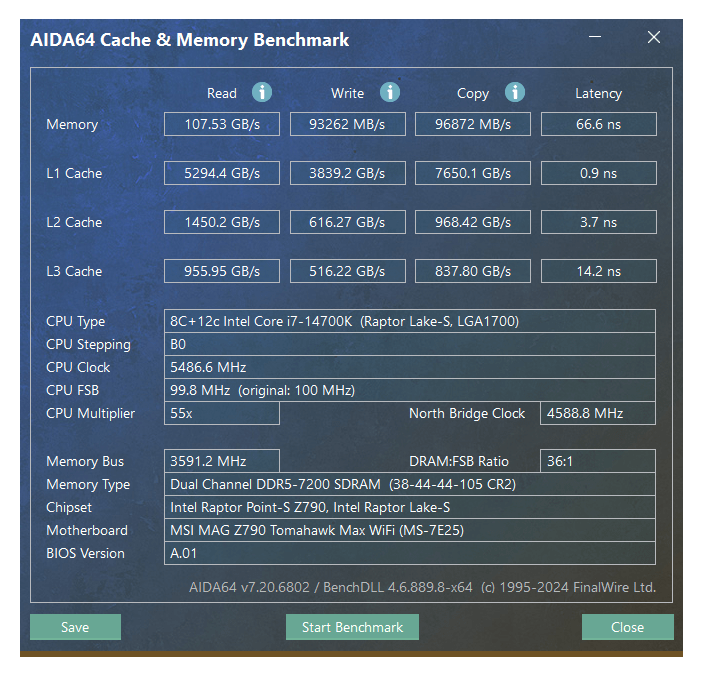This screenshot has width=710, height=678.
Task: Select the CPU Clock 5486.6 MHz field
Action: 409,367
